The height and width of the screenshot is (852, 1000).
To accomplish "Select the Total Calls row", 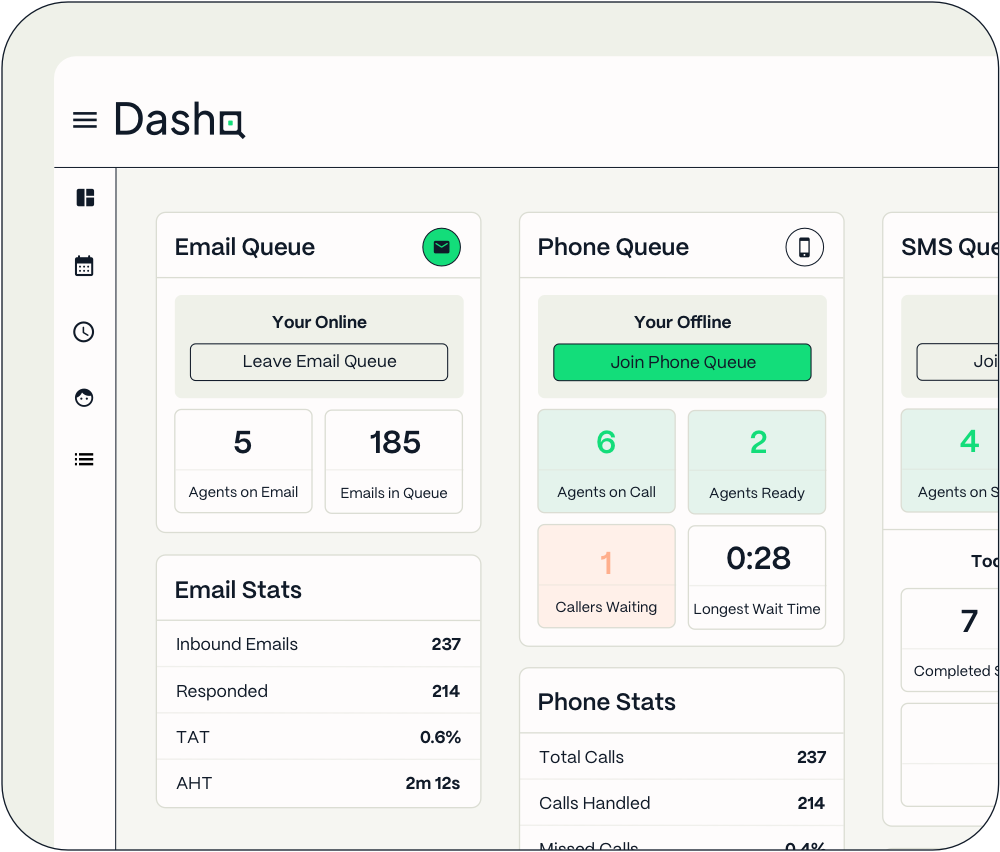I will click(x=682, y=757).
